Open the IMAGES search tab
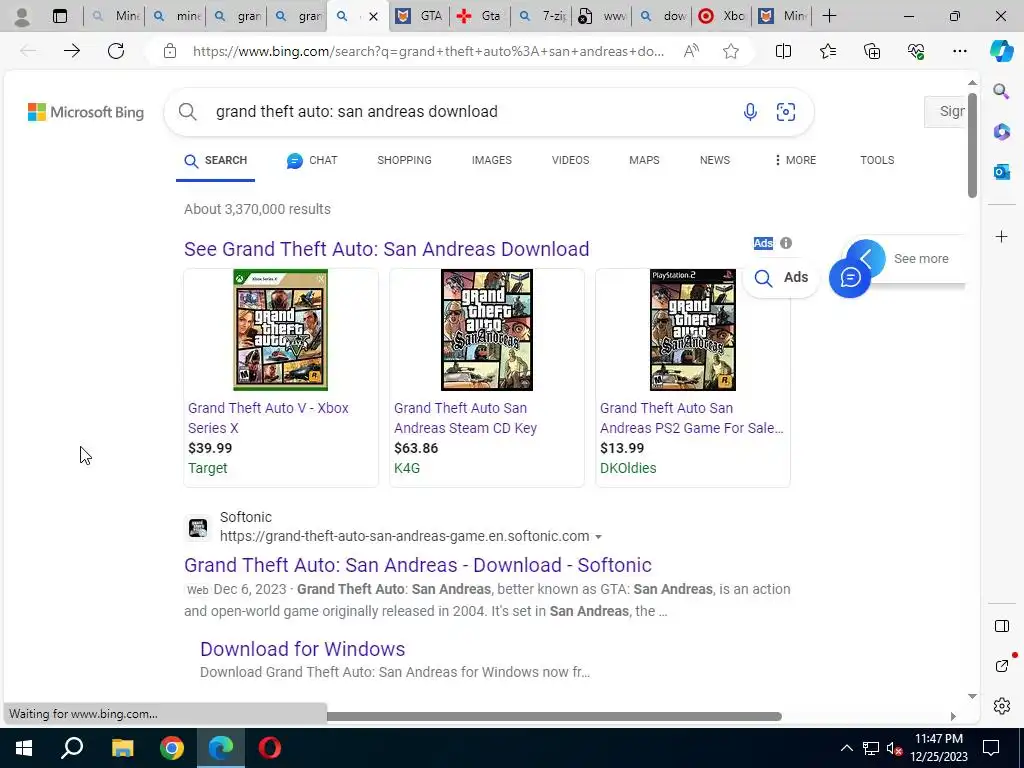This screenshot has height=768, width=1024. click(x=492, y=160)
